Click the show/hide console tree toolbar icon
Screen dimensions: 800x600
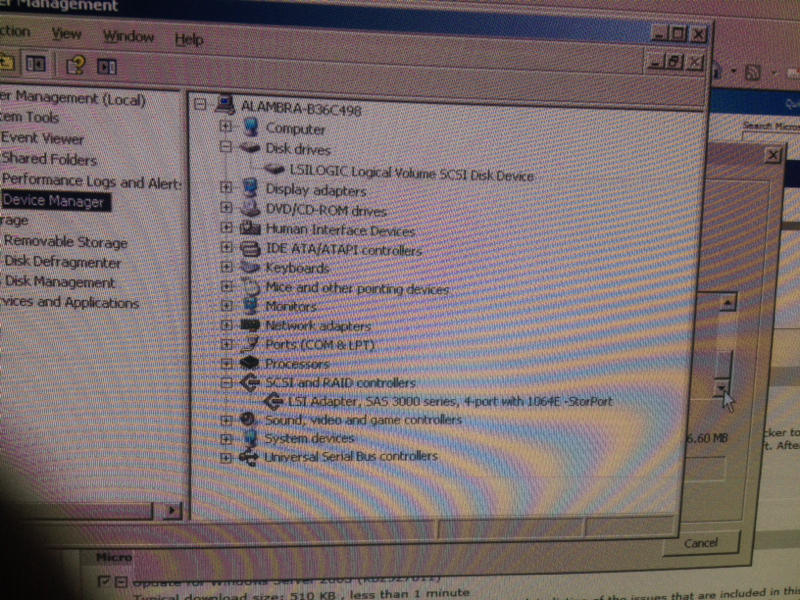click(x=36, y=64)
